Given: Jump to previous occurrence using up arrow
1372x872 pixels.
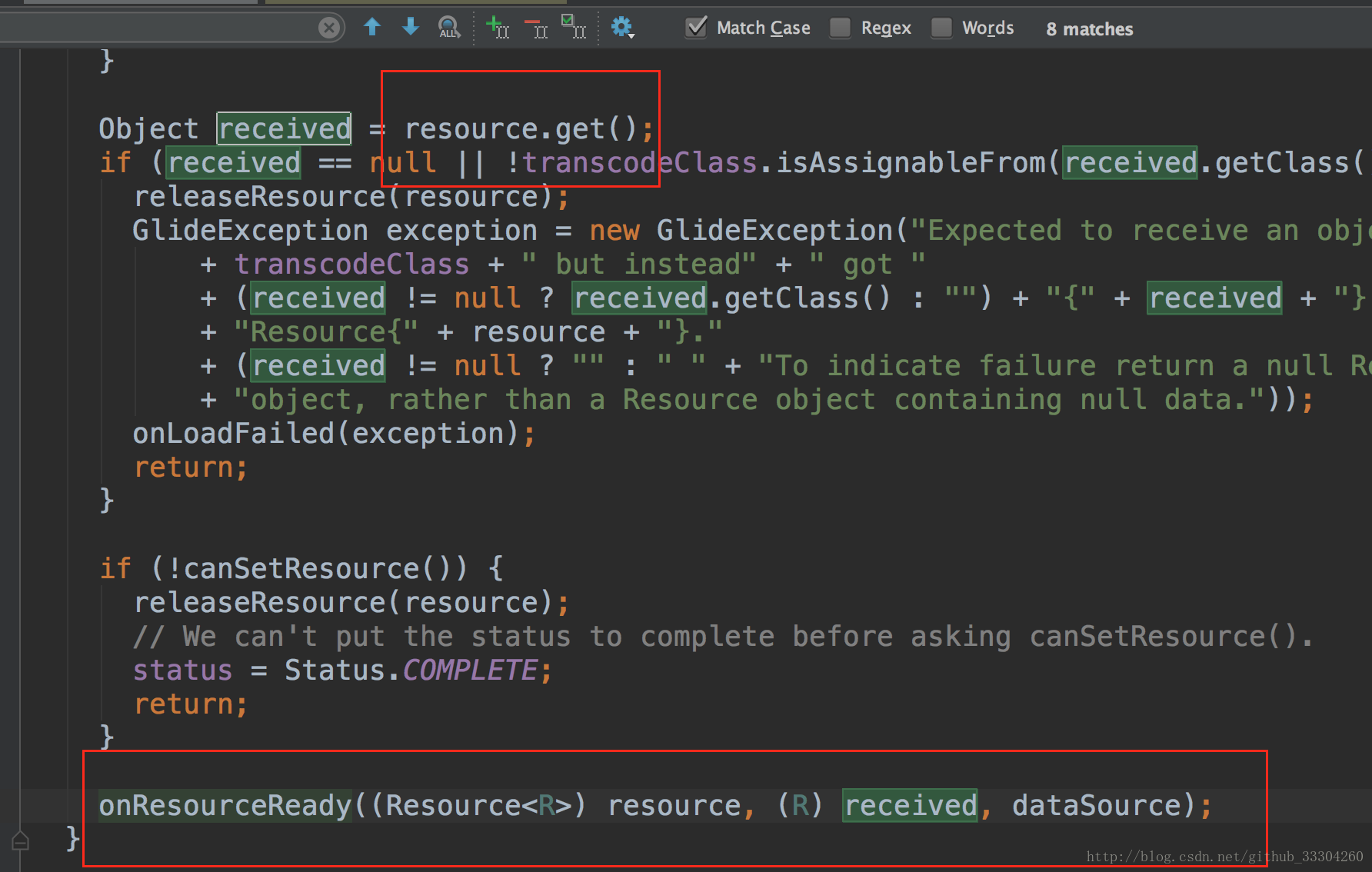Looking at the screenshot, I should click(x=372, y=28).
